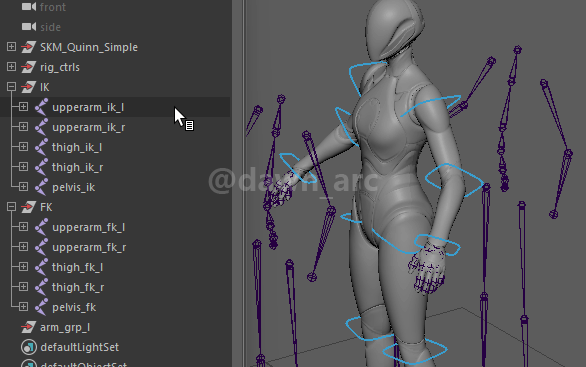This screenshot has height=367, width=586.
Task: Select thigh_fk_l joint name
Action: pyautogui.click(x=77, y=267)
